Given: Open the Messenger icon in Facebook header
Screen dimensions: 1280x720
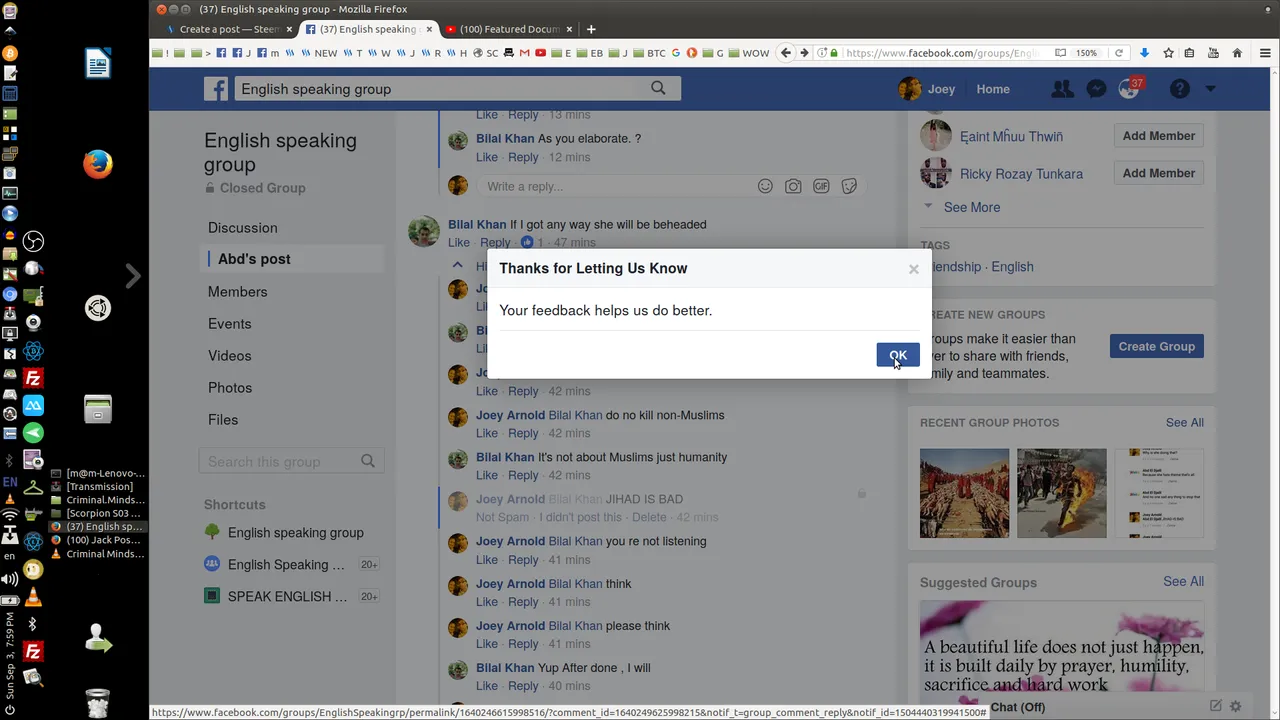Looking at the screenshot, I should (x=1096, y=89).
